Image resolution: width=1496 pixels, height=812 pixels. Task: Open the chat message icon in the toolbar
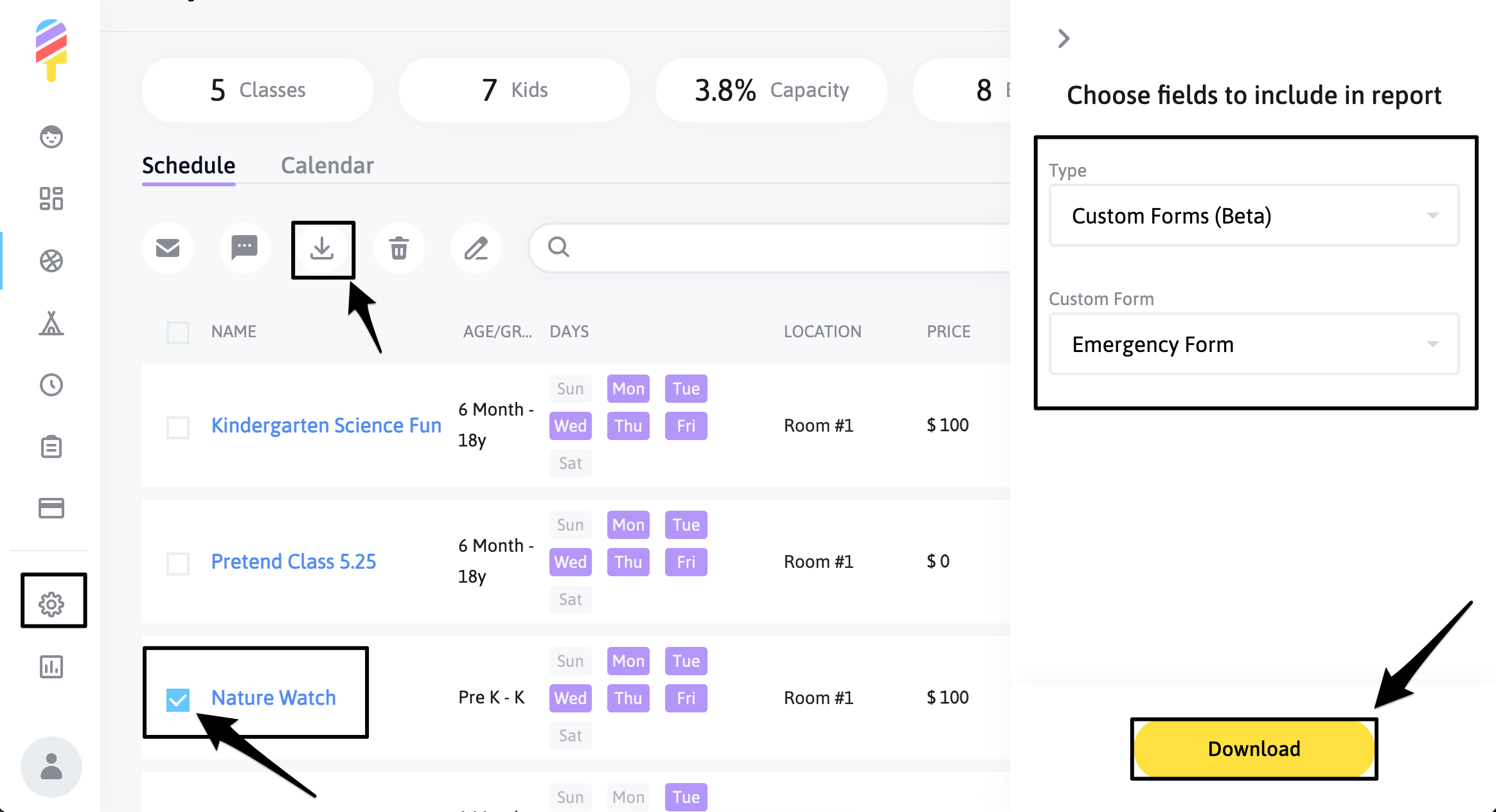[x=244, y=248]
